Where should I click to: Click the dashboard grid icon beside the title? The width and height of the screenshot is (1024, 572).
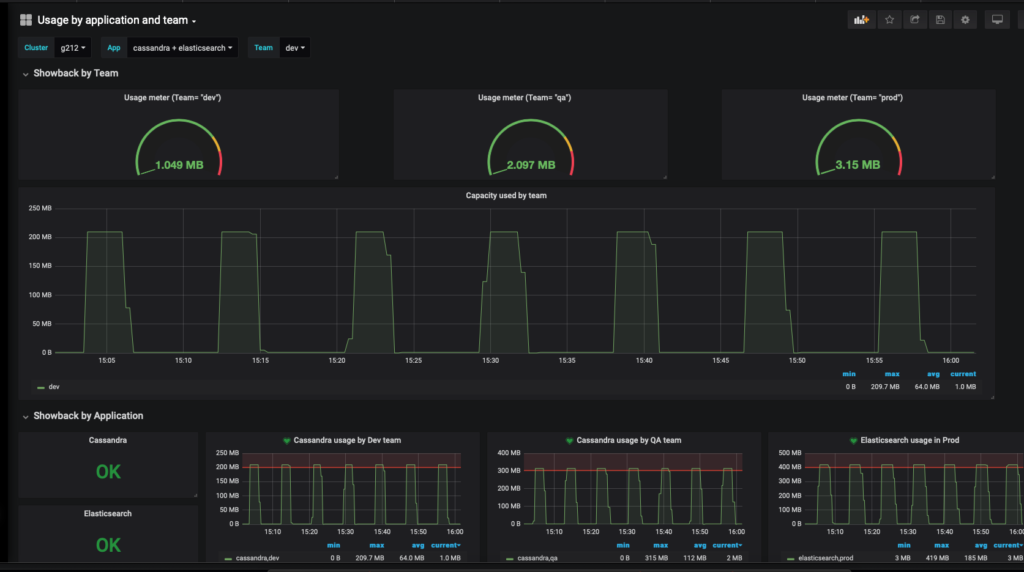point(26,20)
